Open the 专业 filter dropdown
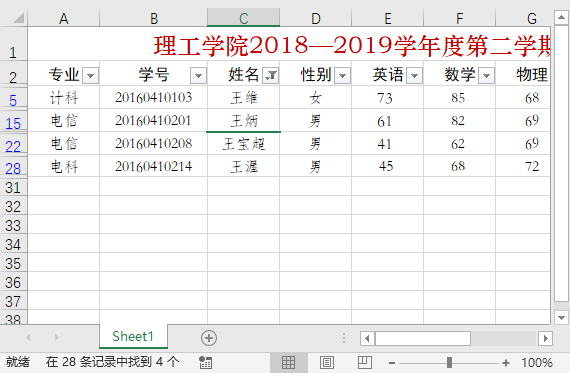570x373 pixels. pyautogui.click(x=90, y=76)
